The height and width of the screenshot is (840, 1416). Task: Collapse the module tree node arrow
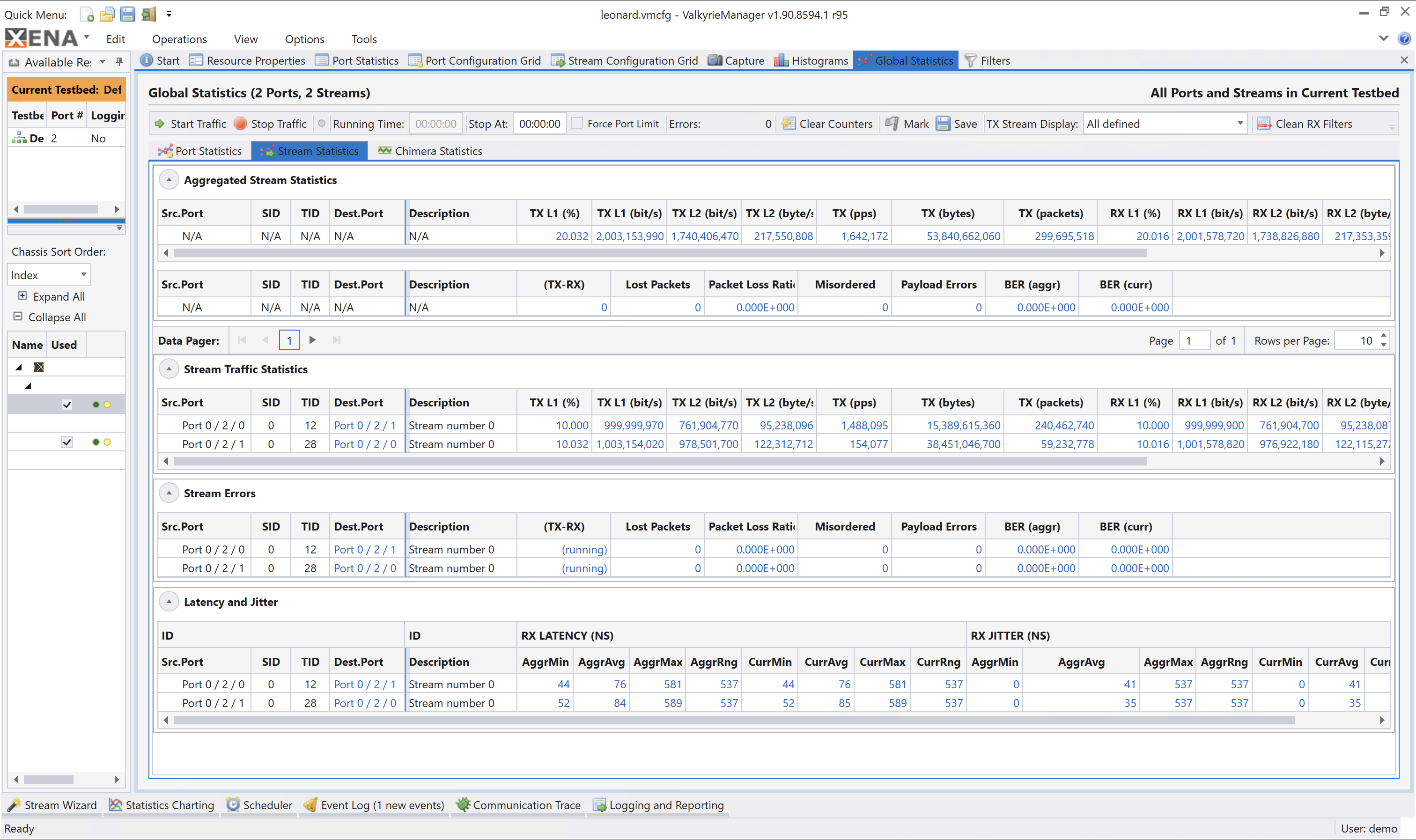click(28, 386)
